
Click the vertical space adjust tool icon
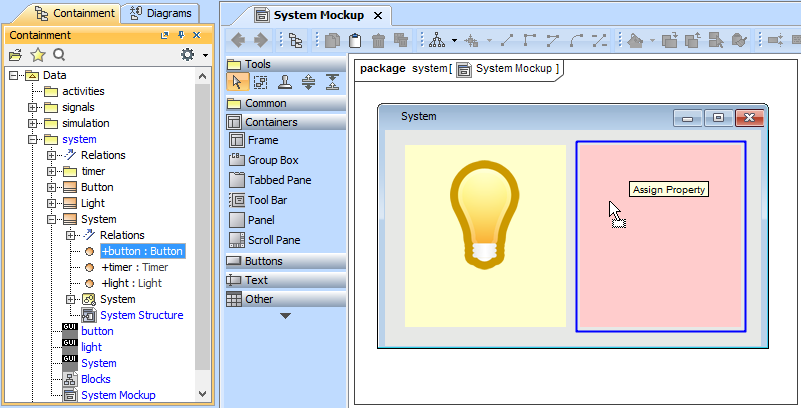(308, 82)
